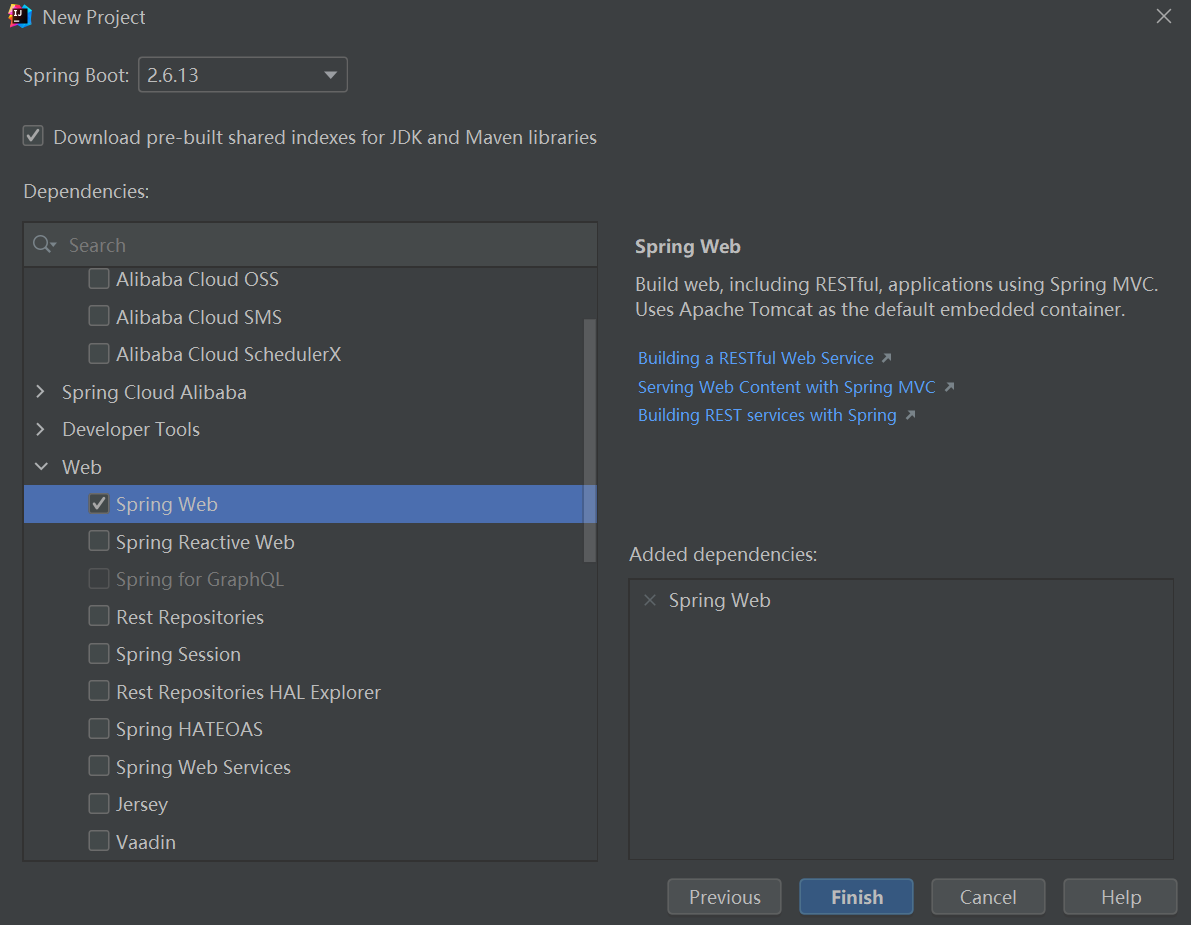The height and width of the screenshot is (925, 1191).
Task: Select the Jersey row label
Action: pyautogui.click(x=142, y=803)
